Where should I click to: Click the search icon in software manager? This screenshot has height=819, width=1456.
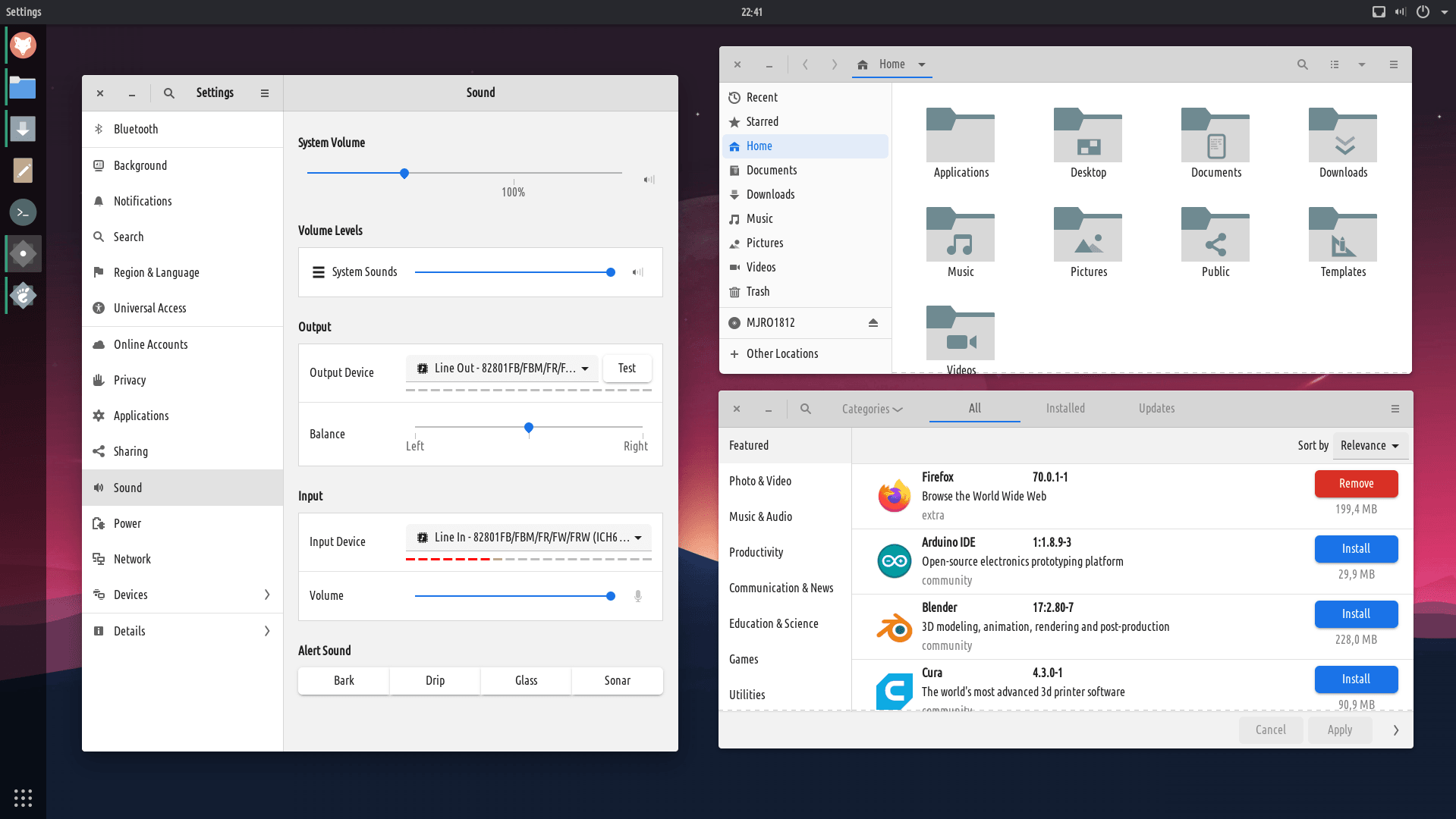806,409
